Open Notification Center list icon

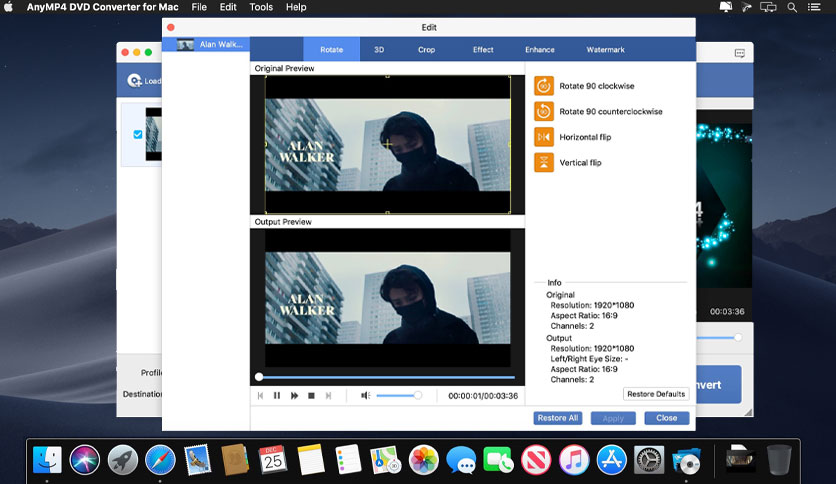(x=814, y=7)
